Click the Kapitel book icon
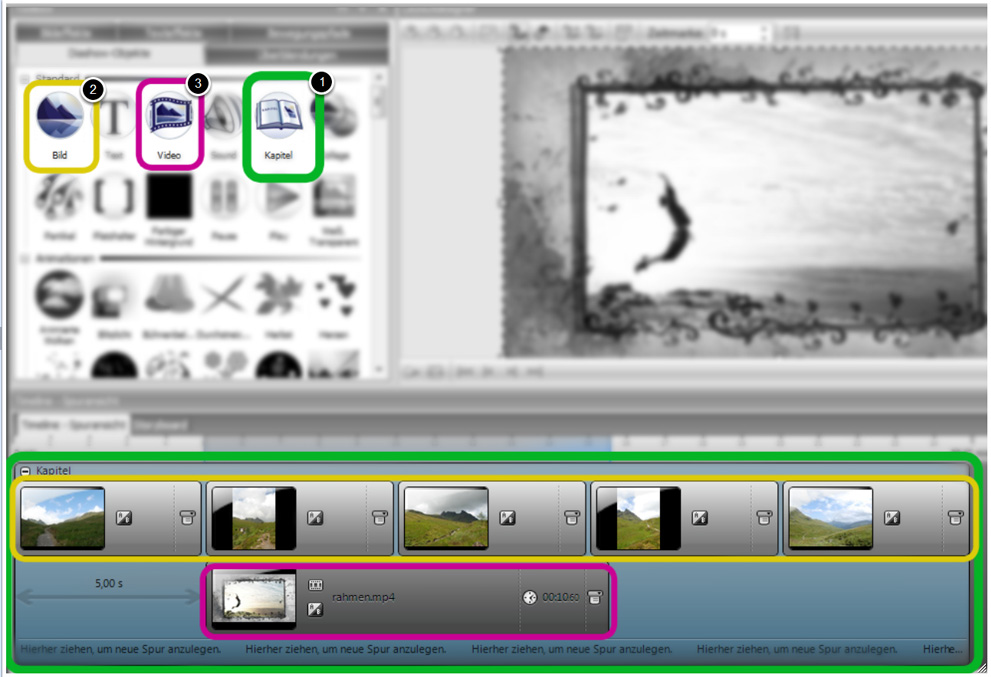 (x=278, y=115)
